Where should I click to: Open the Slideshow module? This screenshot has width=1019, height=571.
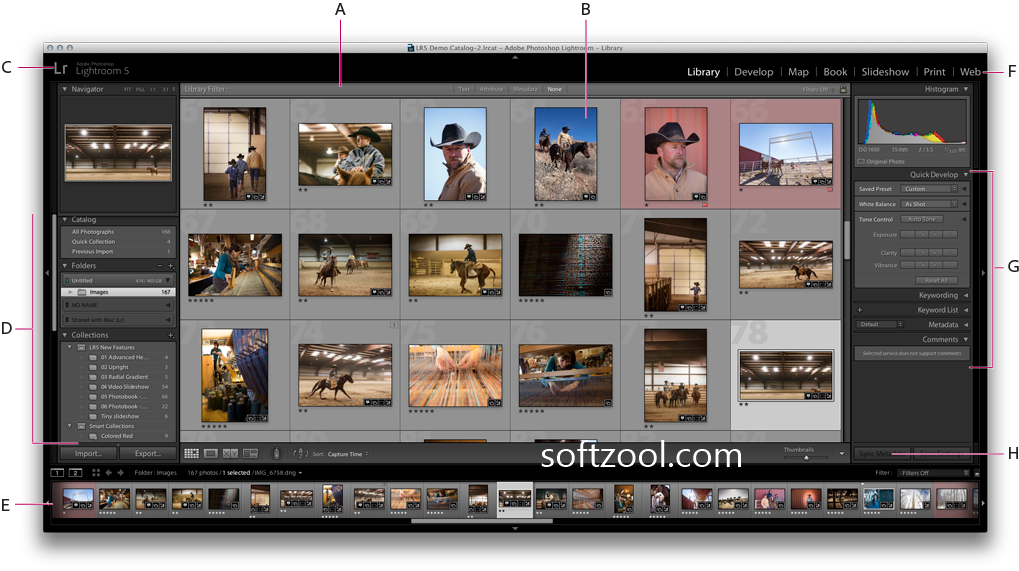(885, 72)
